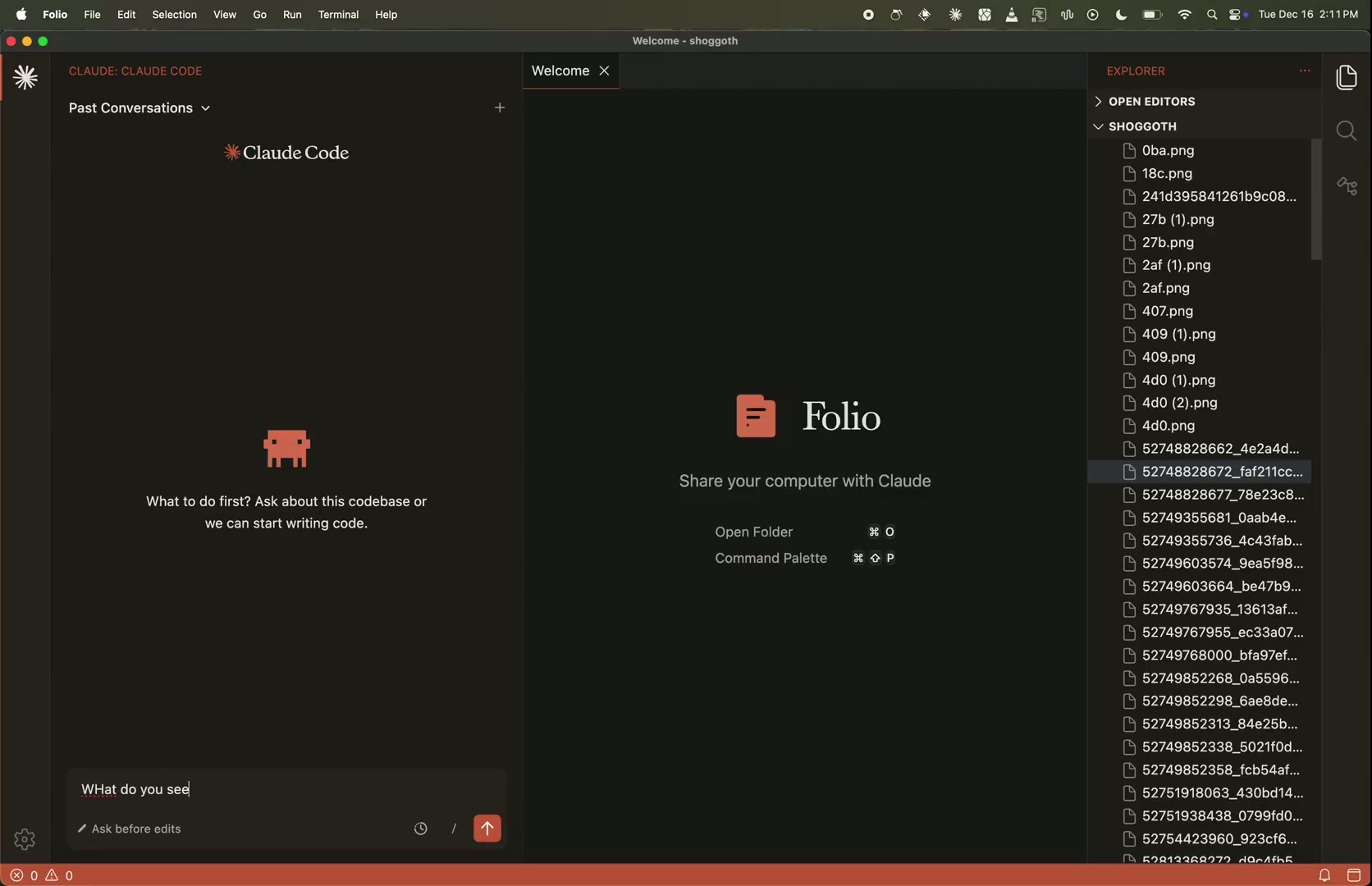1372x886 pixels.
Task: Open the Manage settings gear icon
Action: coord(25,839)
